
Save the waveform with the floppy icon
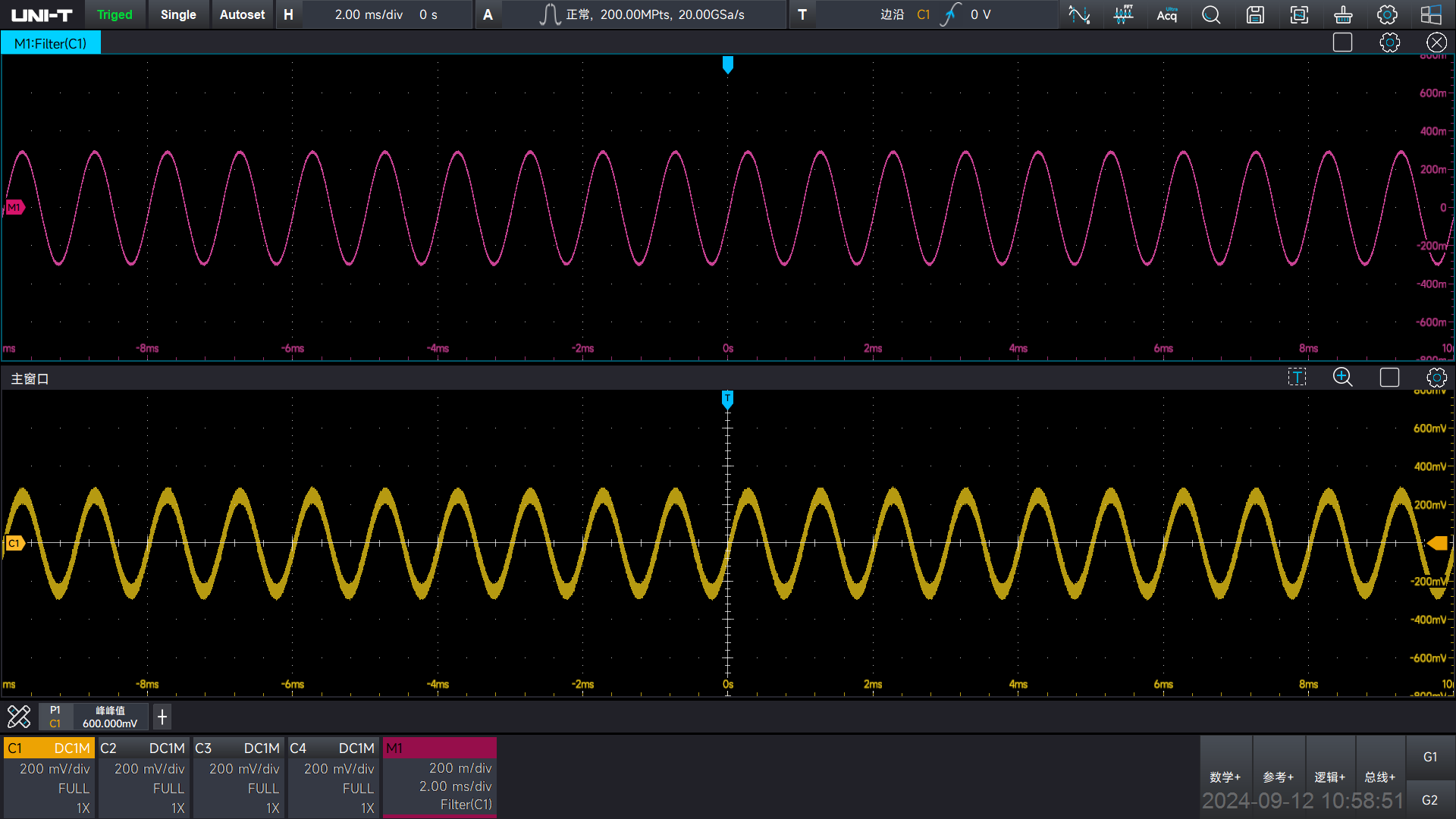click(1255, 14)
